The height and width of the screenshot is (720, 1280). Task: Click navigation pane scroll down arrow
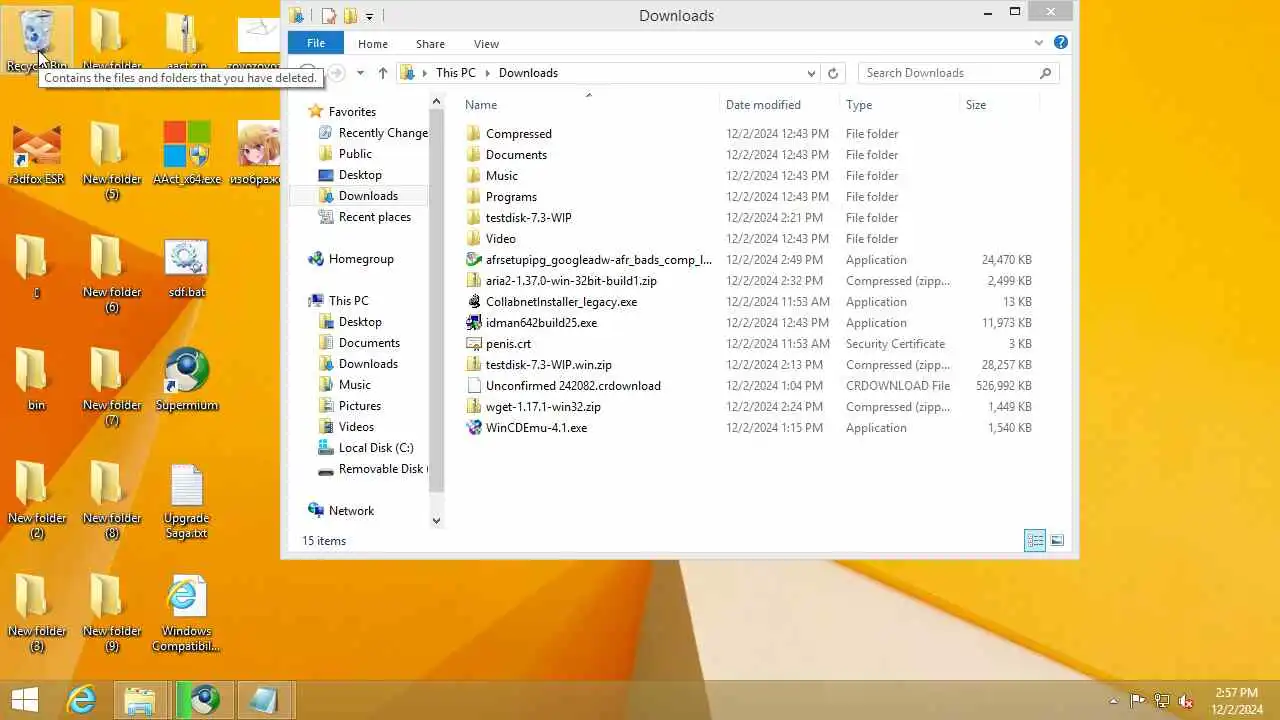click(436, 520)
